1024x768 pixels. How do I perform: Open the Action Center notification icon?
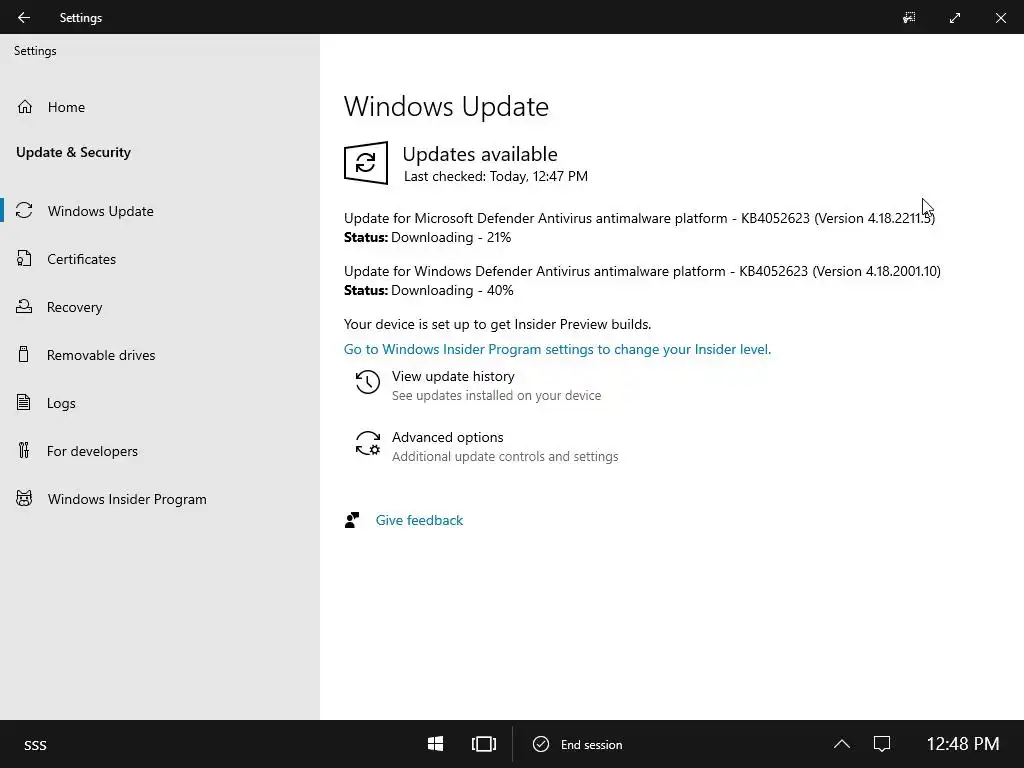click(882, 744)
